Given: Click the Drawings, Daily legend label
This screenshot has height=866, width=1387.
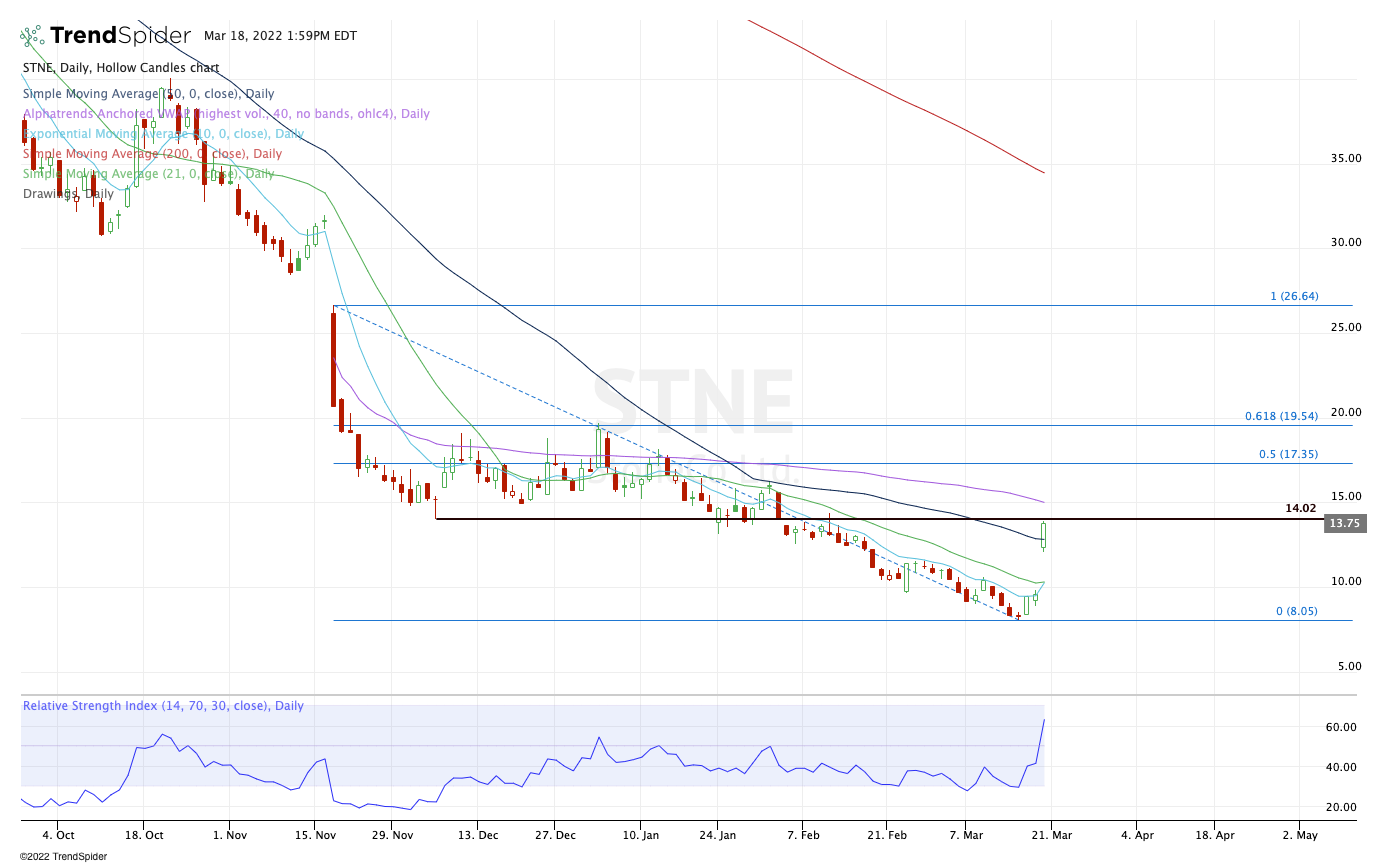Looking at the screenshot, I should pyautogui.click(x=68, y=194).
